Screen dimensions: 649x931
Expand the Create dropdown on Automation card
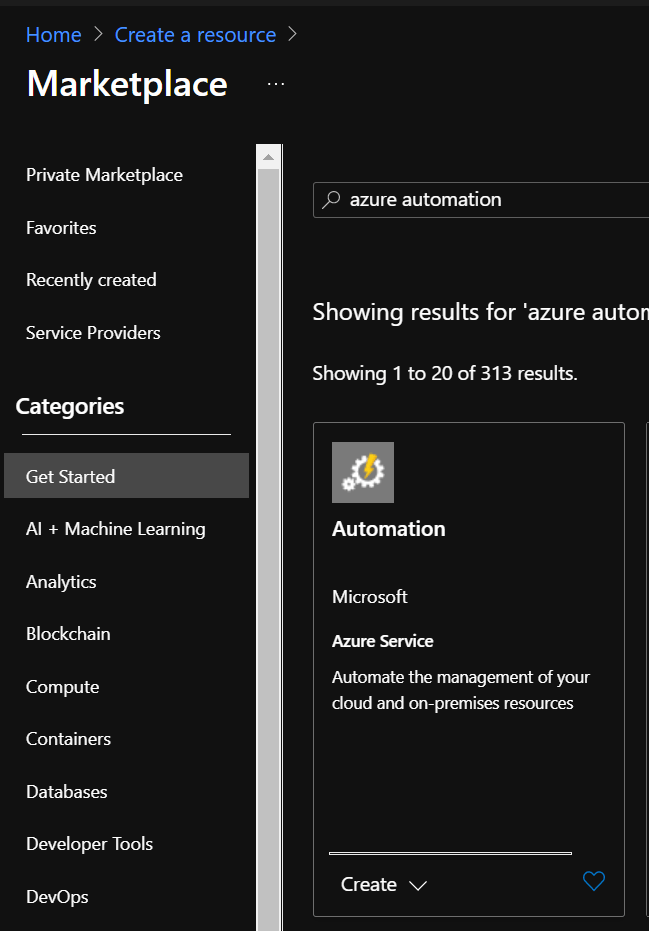(384, 885)
